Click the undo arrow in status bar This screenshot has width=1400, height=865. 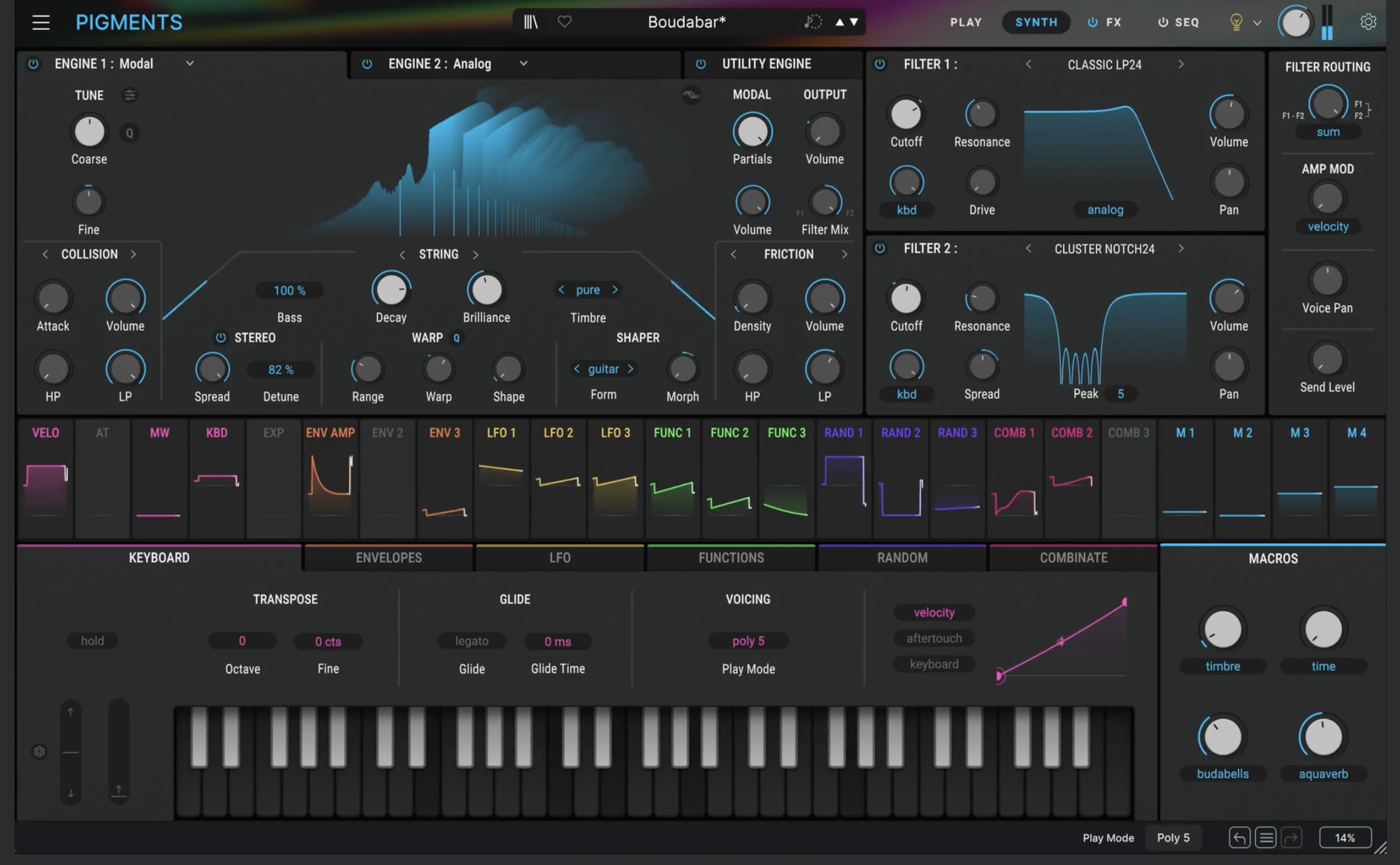(x=1239, y=838)
